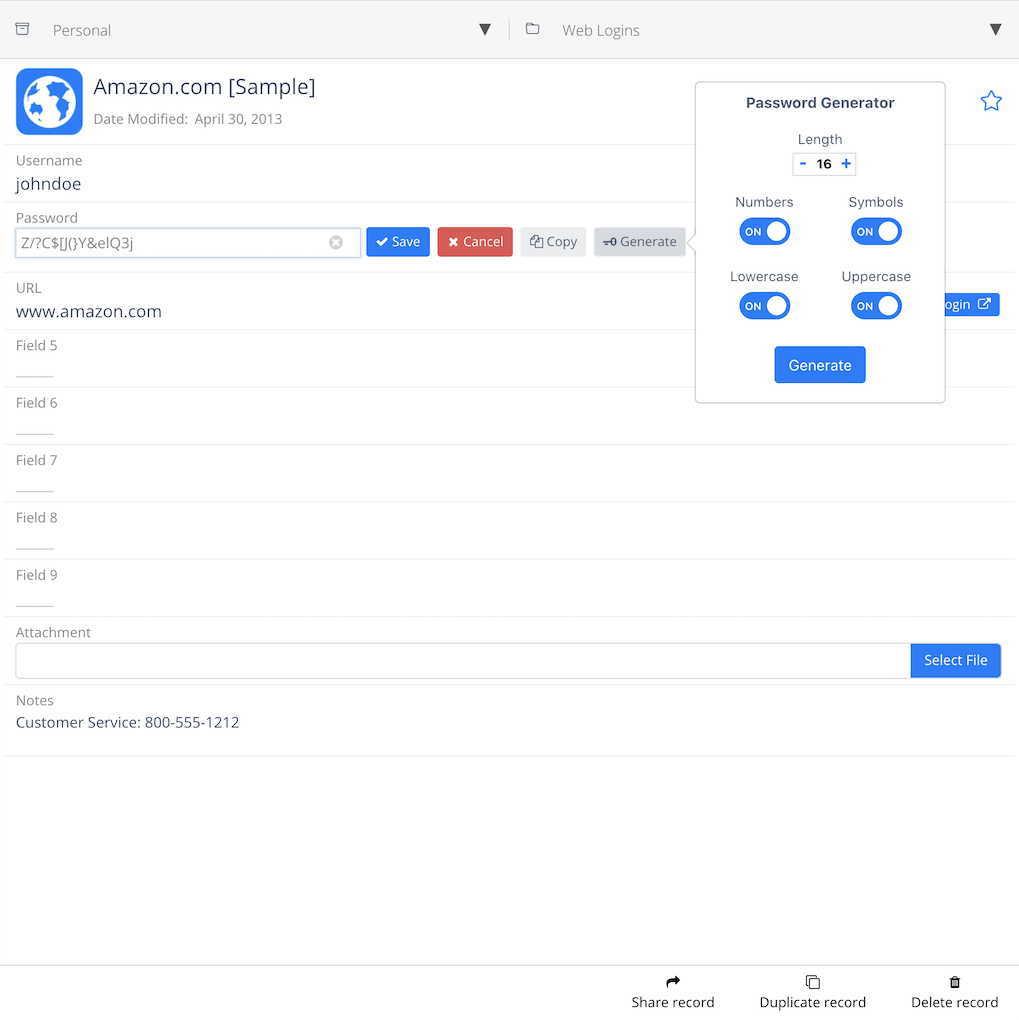Screen dimensions: 1019x1020
Task: Cancel the password edit
Action: (475, 242)
